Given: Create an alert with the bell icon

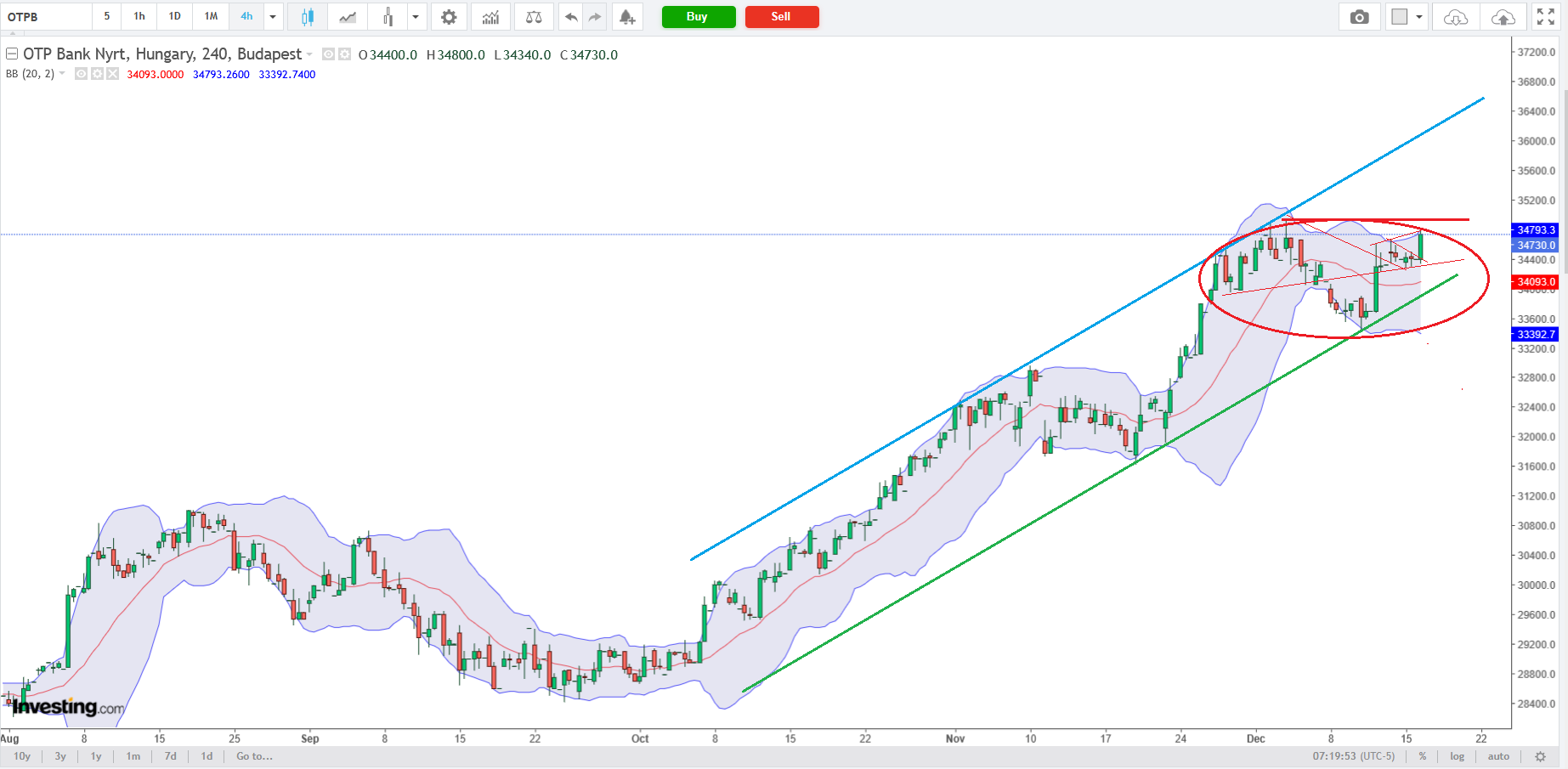Looking at the screenshot, I should click(627, 16).
